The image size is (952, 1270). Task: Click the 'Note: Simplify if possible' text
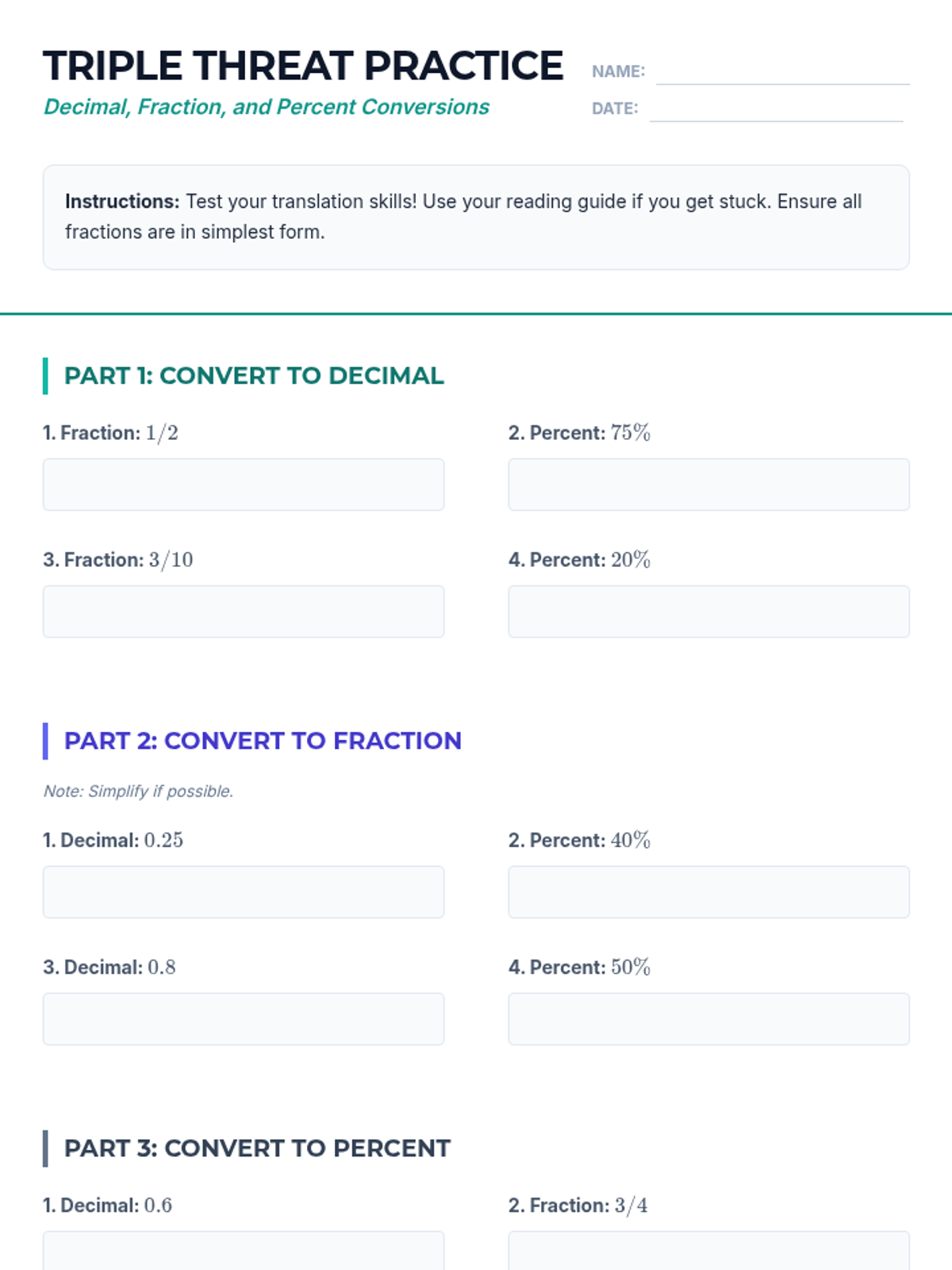(x=138, y=791)
